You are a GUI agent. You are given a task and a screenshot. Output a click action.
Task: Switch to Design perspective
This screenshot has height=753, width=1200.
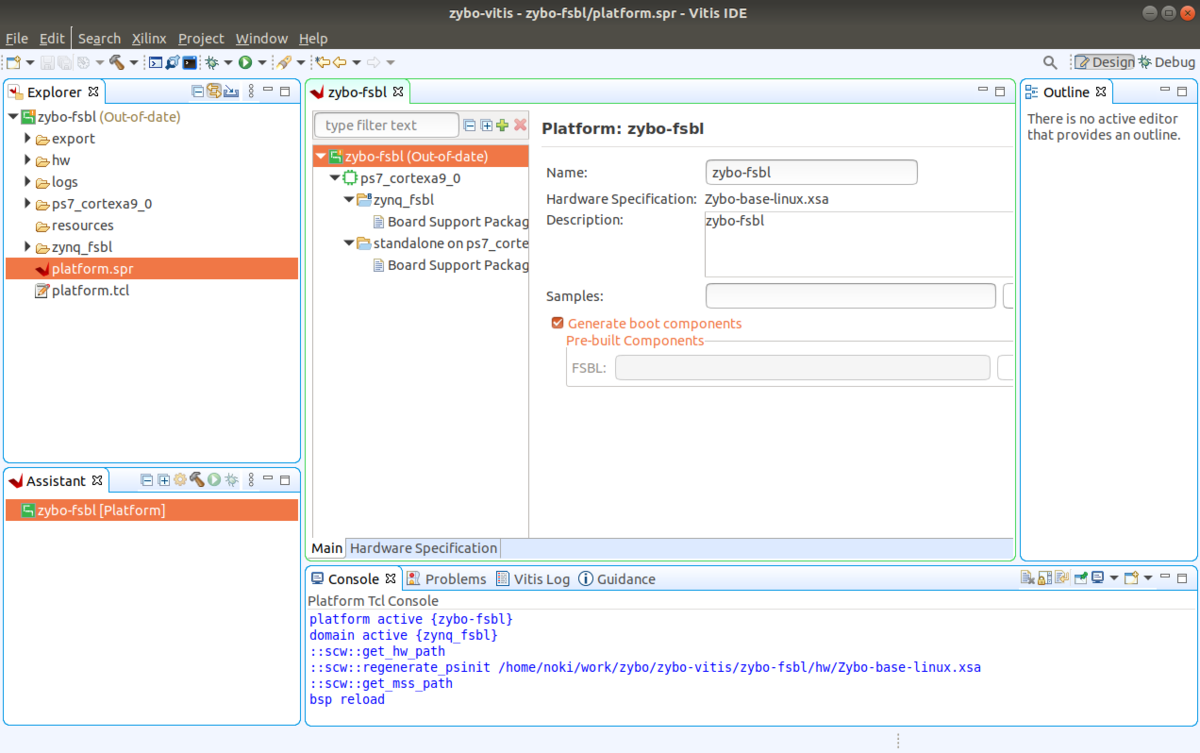coord(1104,62)
